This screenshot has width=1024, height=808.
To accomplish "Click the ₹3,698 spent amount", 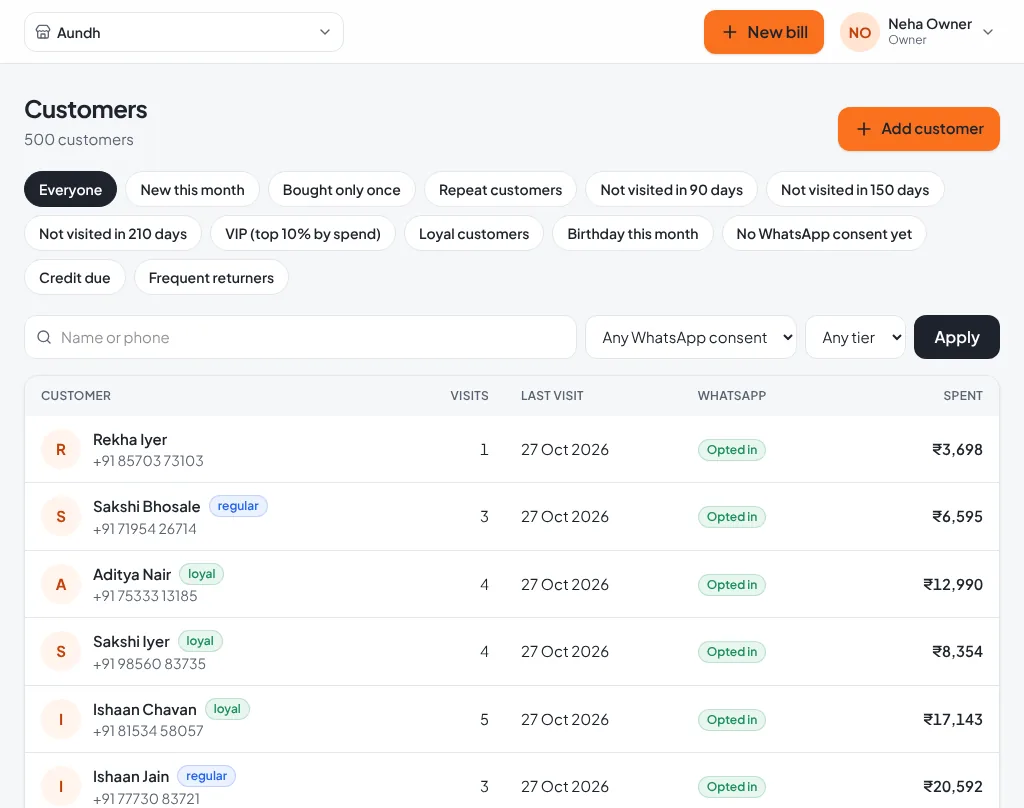I will pos(957,449).
